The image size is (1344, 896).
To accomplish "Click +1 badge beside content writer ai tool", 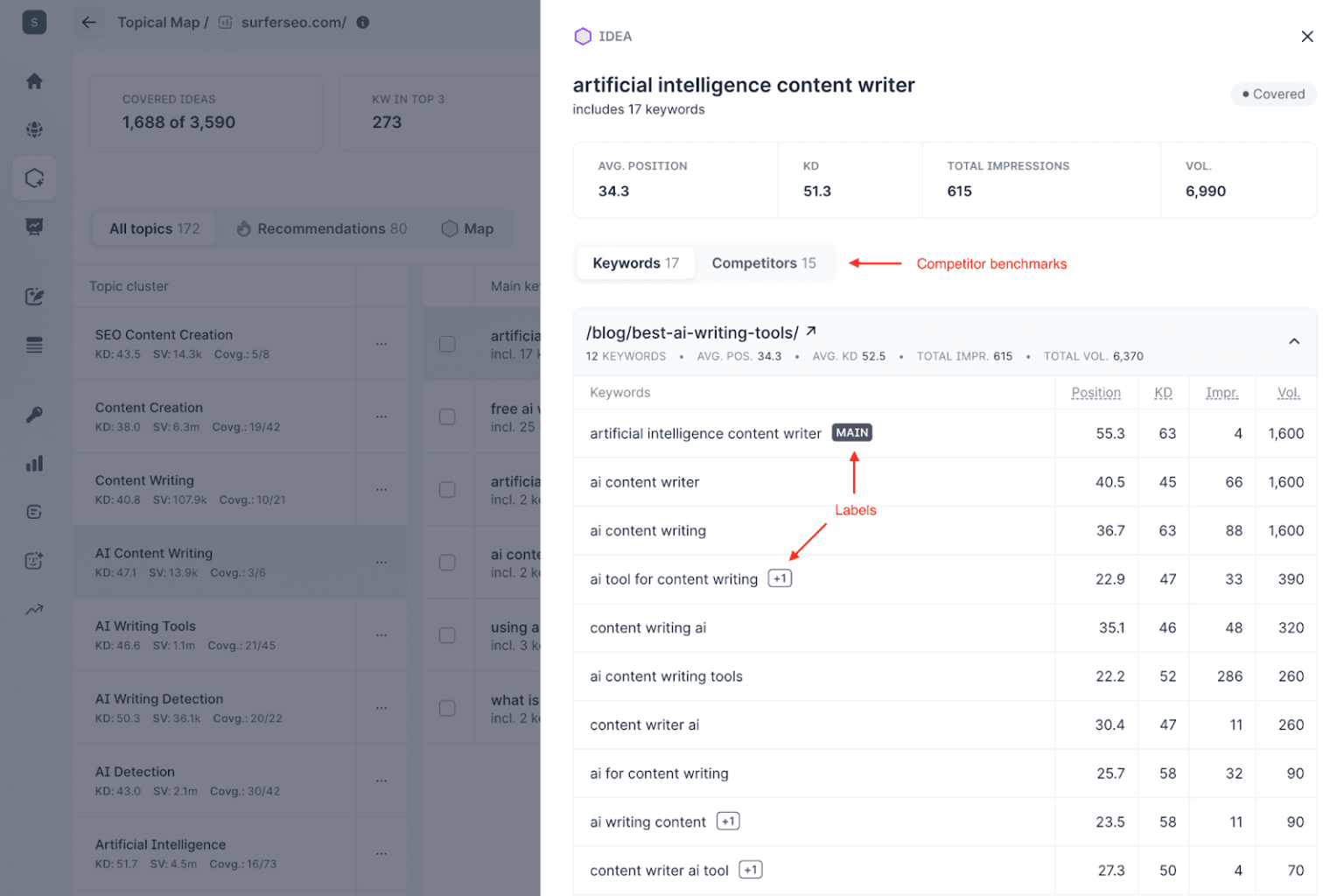I will coord(751,870).
